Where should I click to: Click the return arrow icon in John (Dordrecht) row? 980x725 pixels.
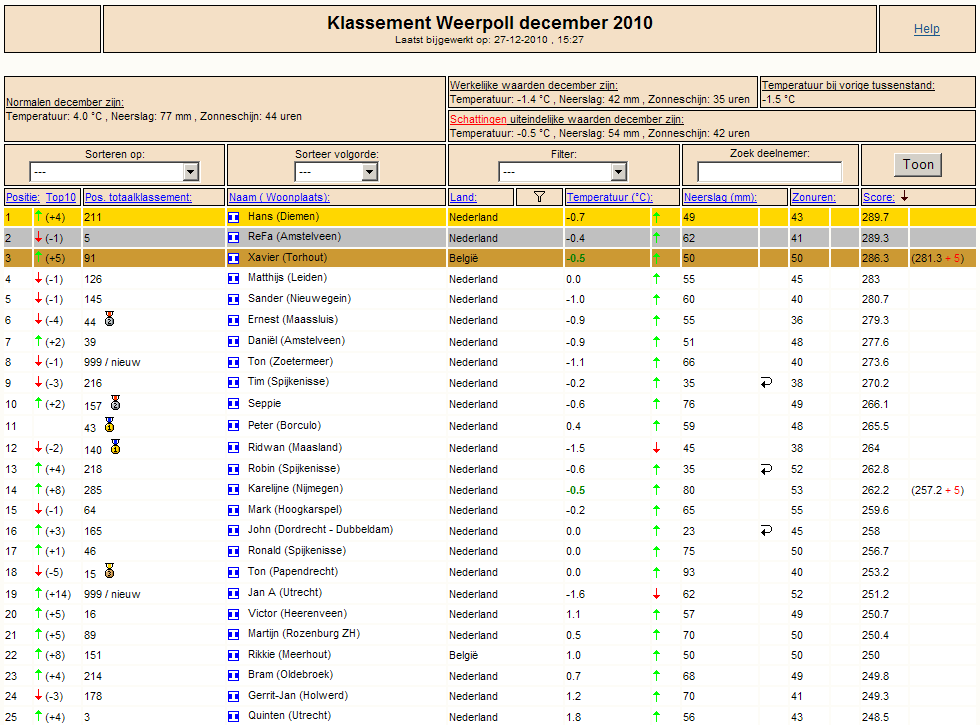[x=766, y=531]
